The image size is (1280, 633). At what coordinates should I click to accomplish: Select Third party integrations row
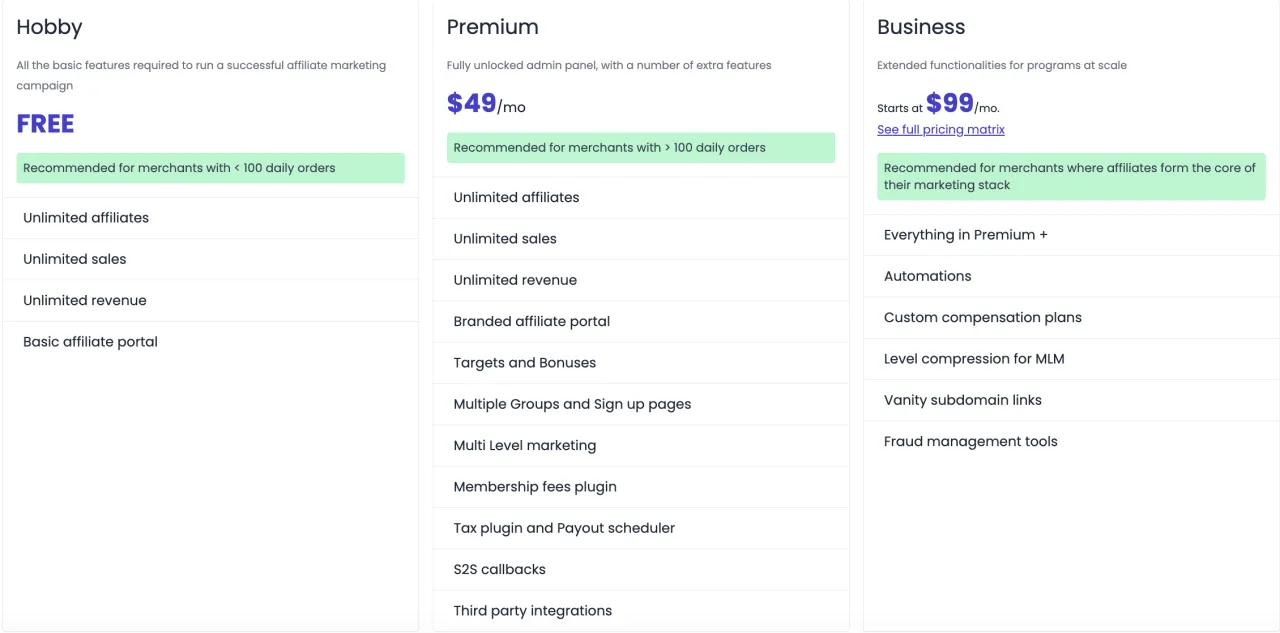pyautogui.click(x=641, y=611)
